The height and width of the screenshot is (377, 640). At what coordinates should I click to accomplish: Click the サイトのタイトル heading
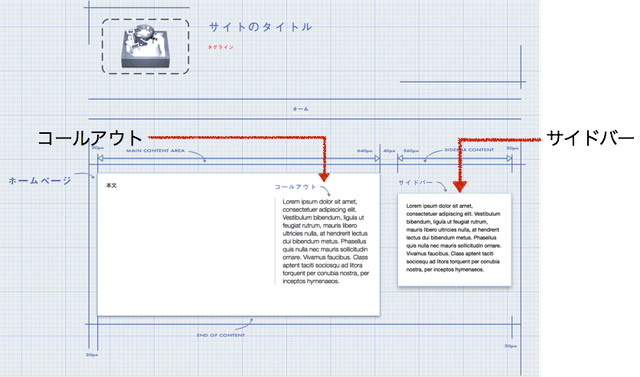260,27
